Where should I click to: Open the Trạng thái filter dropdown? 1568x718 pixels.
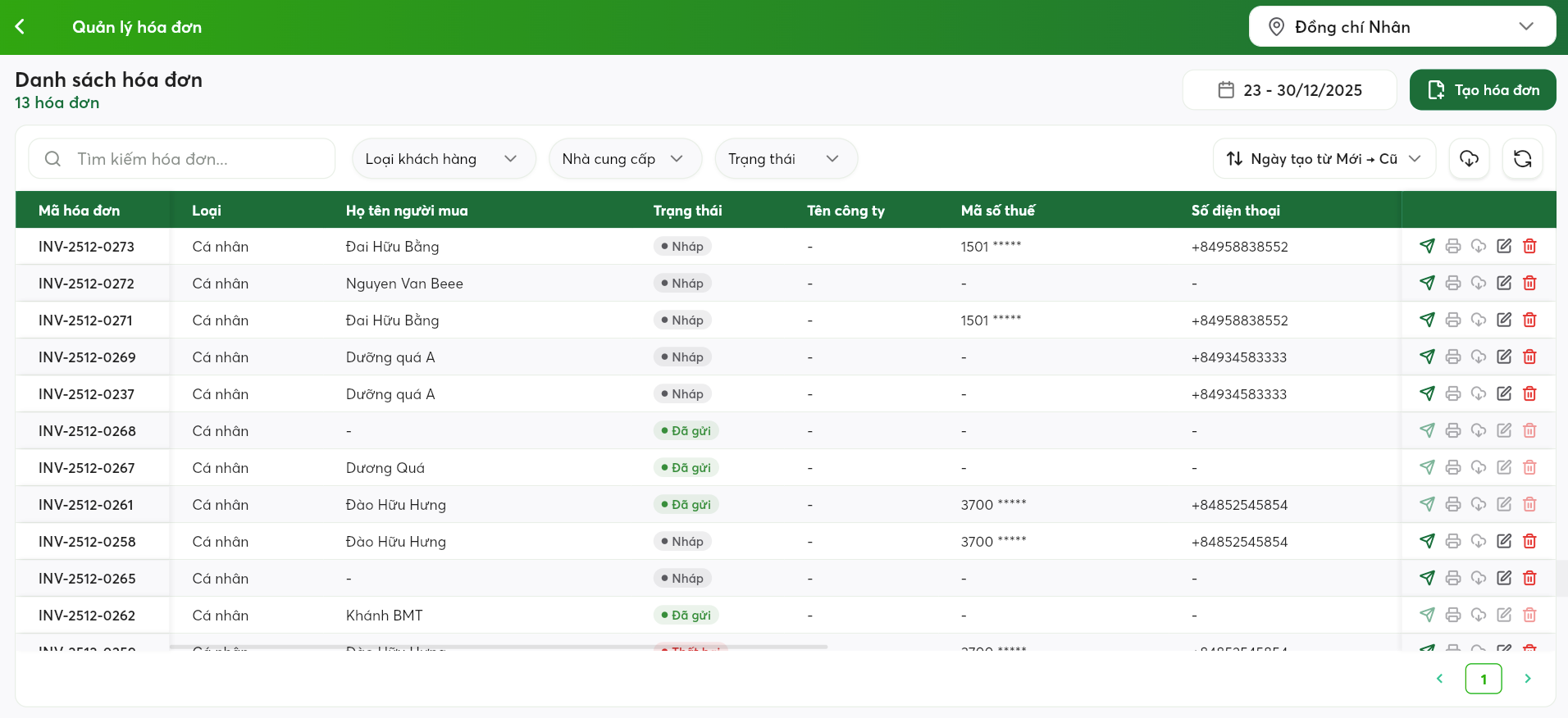[785, 159]
